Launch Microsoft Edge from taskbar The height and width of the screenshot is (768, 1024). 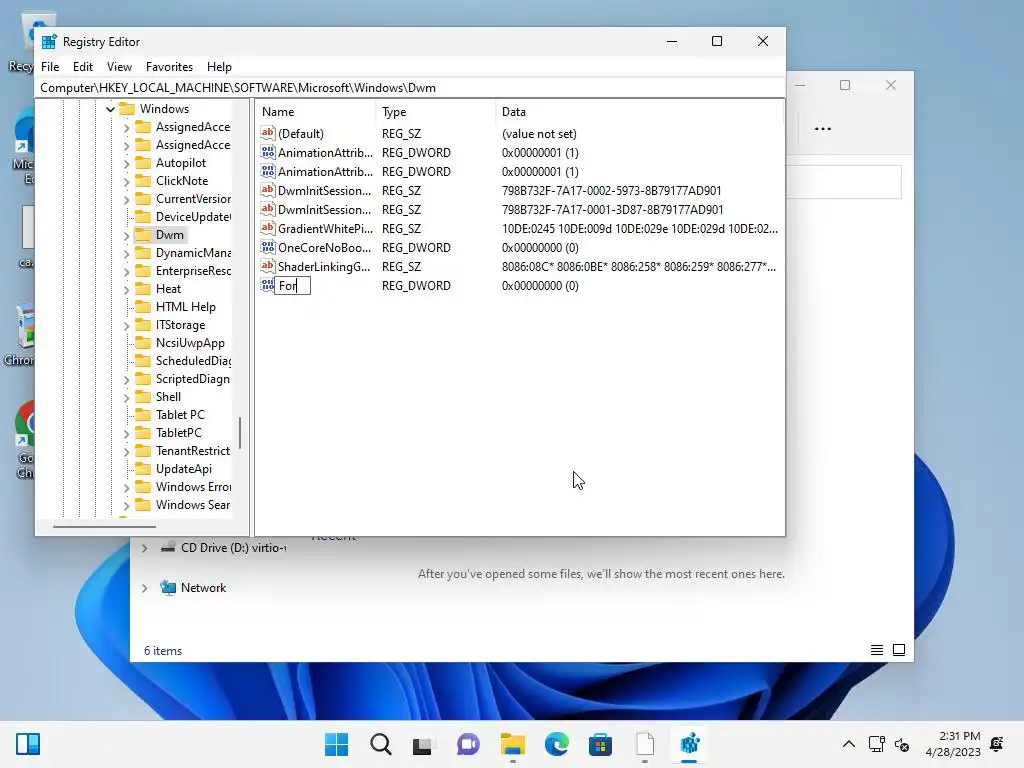click(556, 744)
